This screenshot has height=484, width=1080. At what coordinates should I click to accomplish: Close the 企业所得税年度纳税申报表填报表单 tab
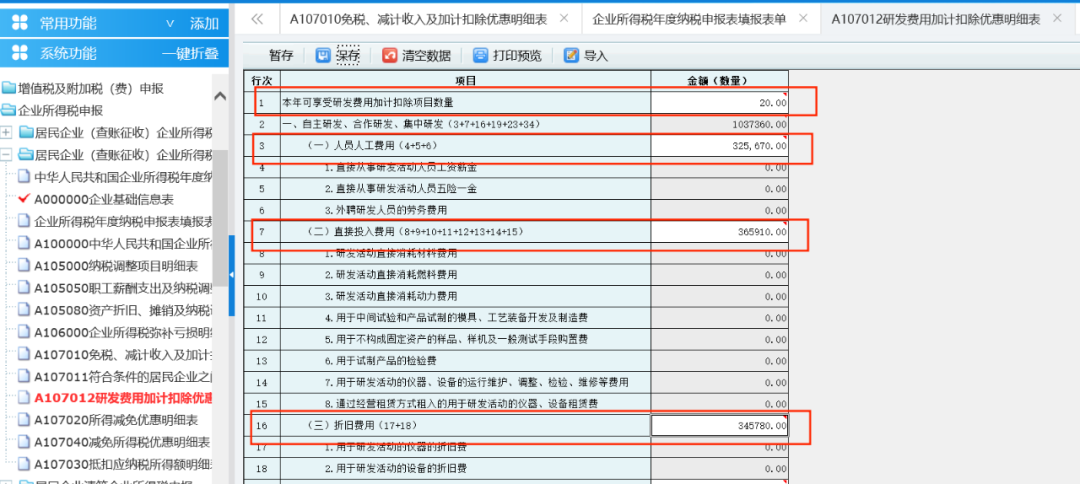coord(803,19)
